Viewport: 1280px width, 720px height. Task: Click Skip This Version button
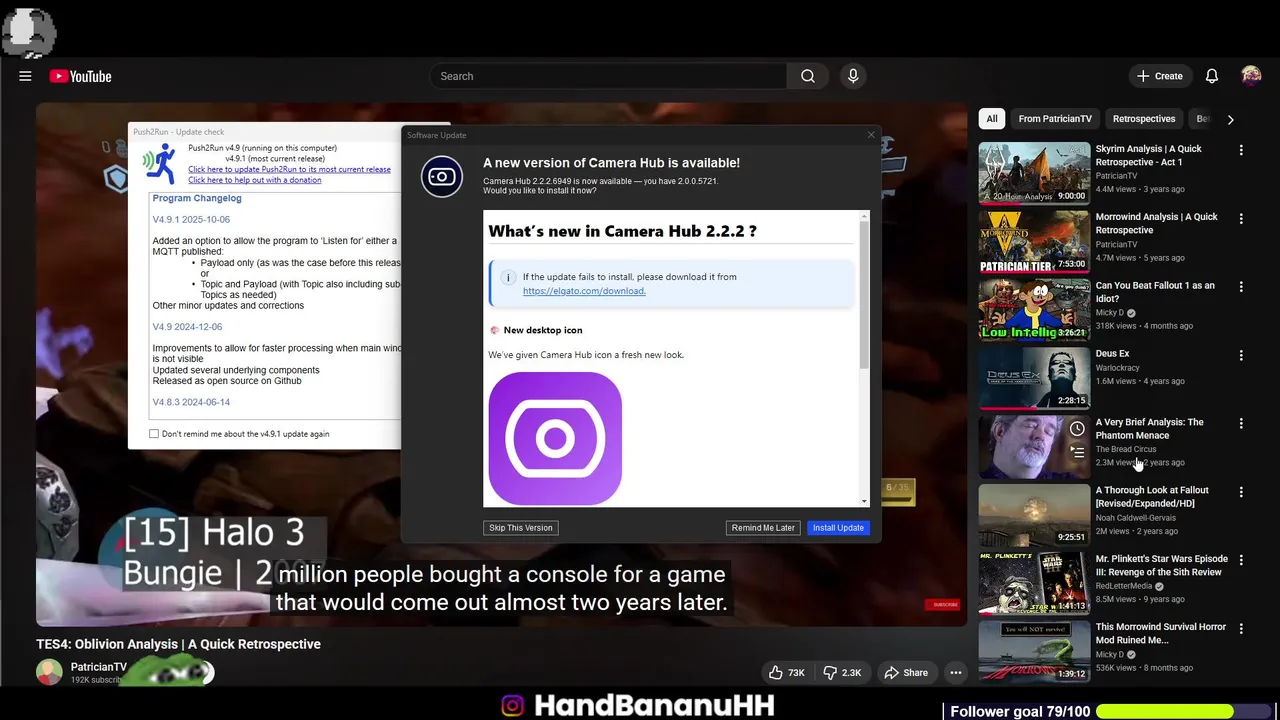tap(520, 528)
